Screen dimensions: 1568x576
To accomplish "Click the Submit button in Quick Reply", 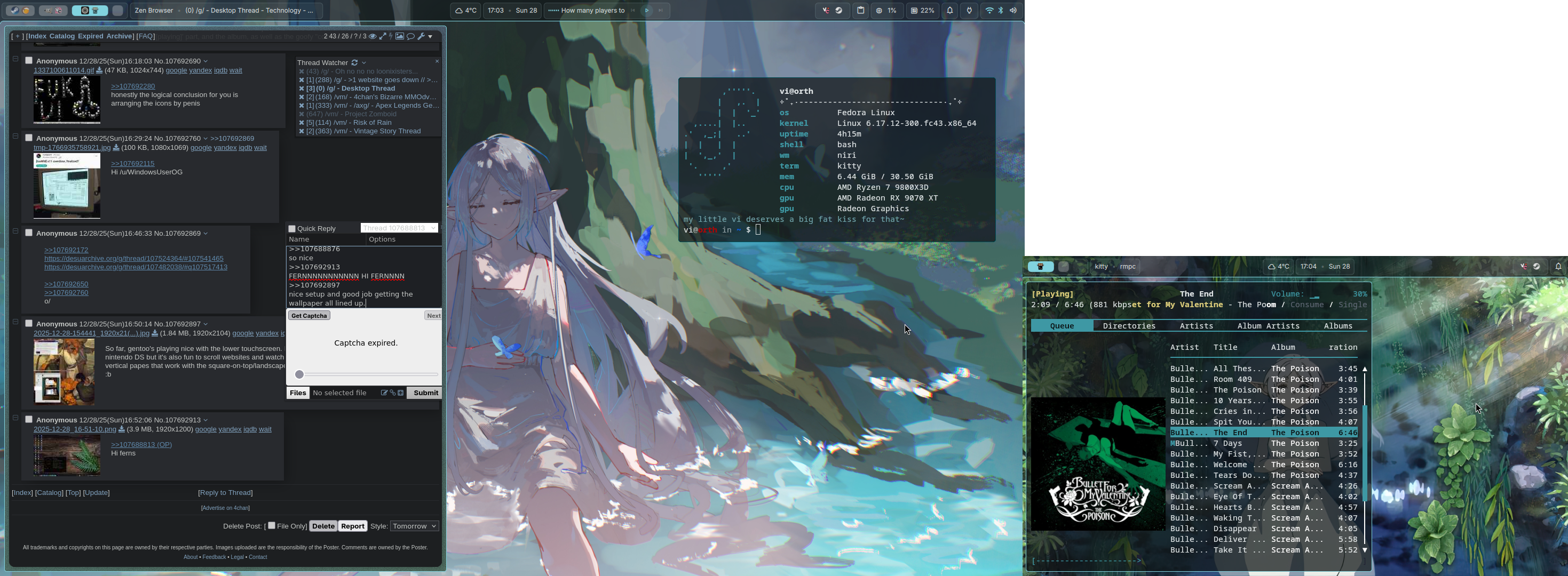I will (x=425, y=393).
